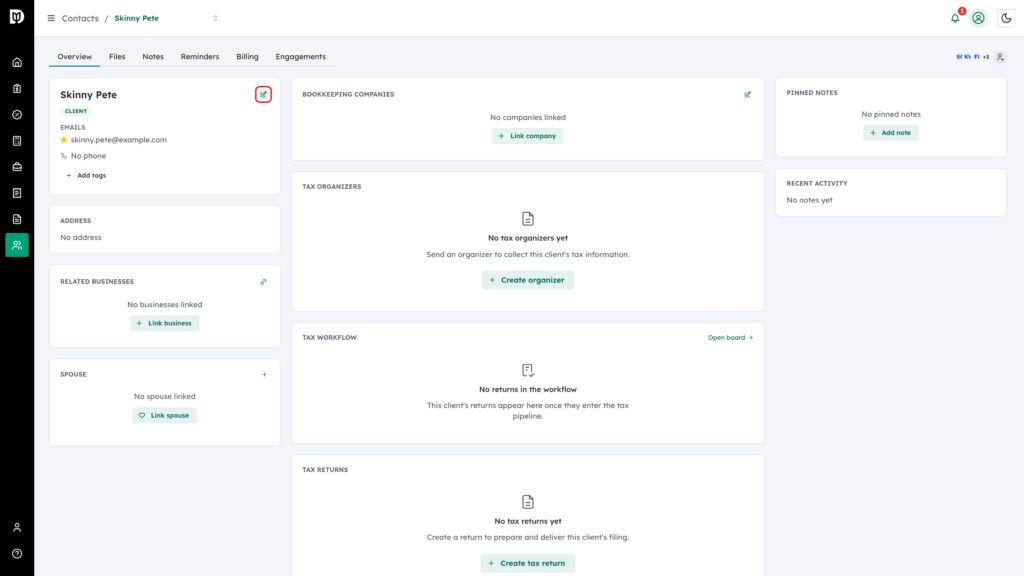
Task: Click the help question mark icon in sidebar
Action: (17, 554)
